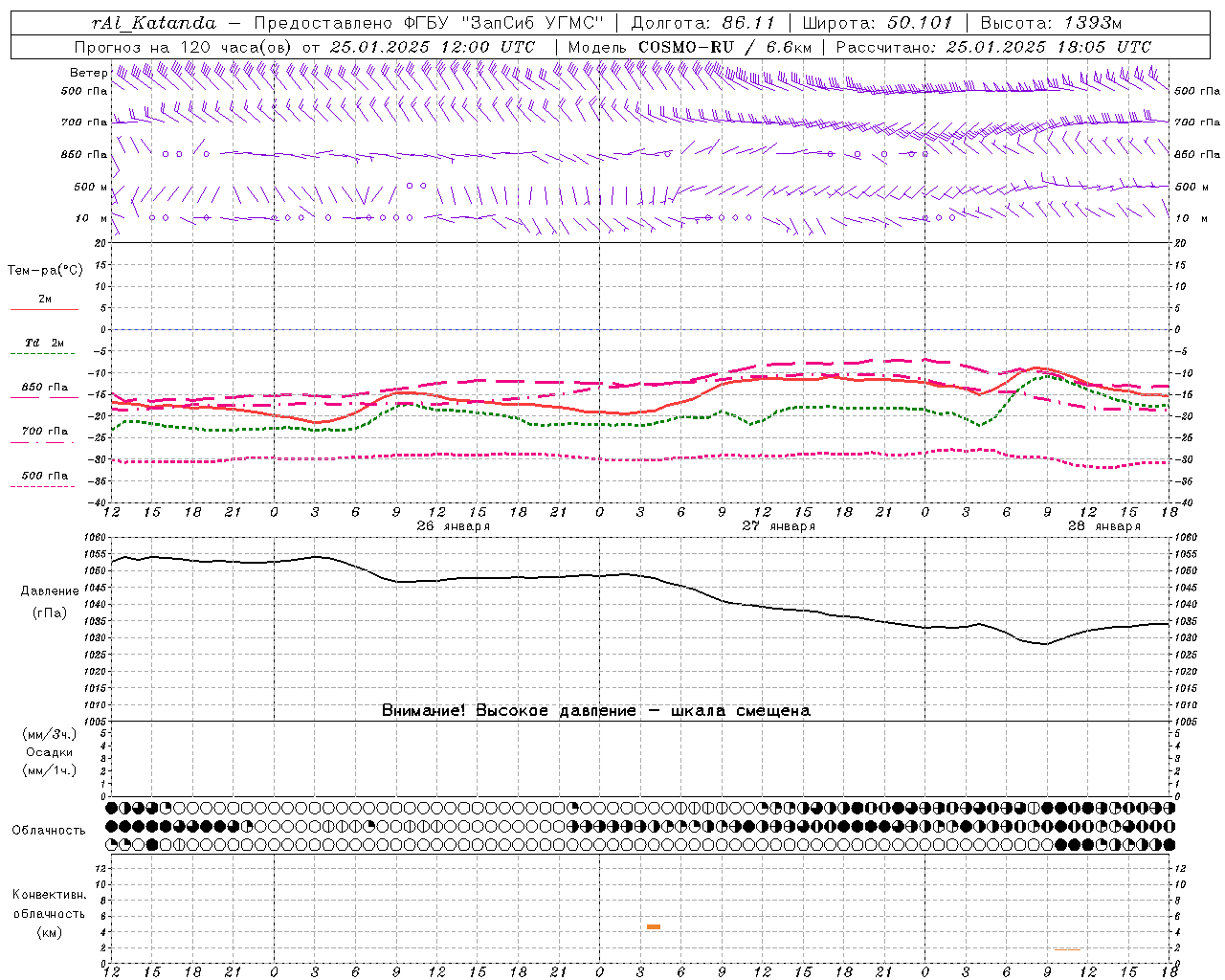Click the 700 гПа label left of wind barbs
Screen dimensions: 1225x980
(84, 122)
